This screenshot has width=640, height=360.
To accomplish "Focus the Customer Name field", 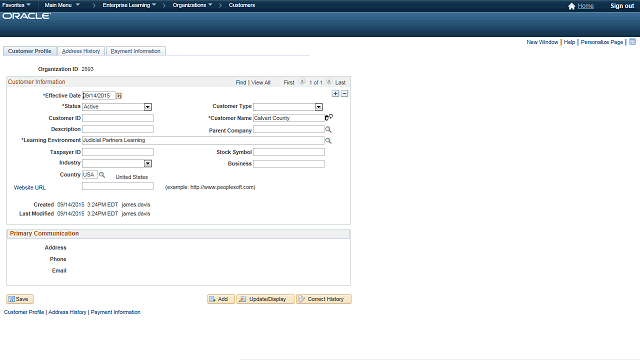I will click(x=289, y=118).
